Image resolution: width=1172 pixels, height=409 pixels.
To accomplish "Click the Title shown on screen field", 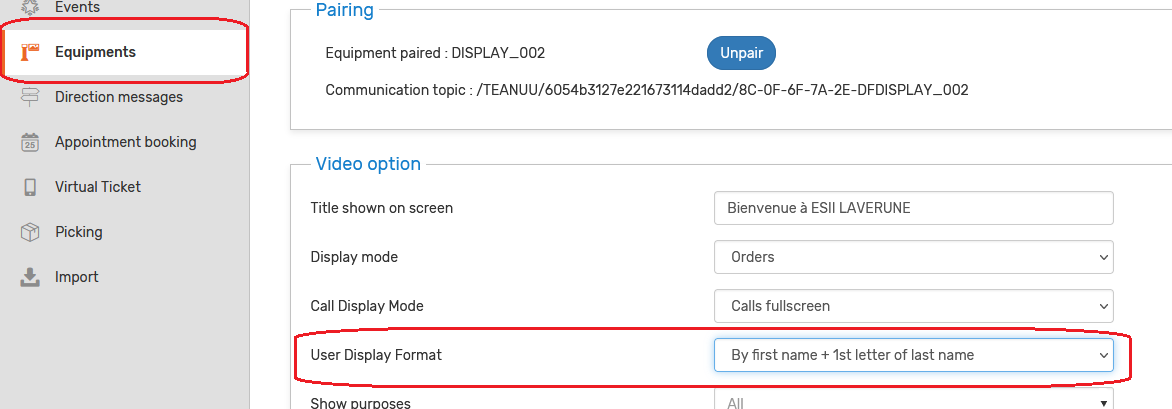I will 913,208.
